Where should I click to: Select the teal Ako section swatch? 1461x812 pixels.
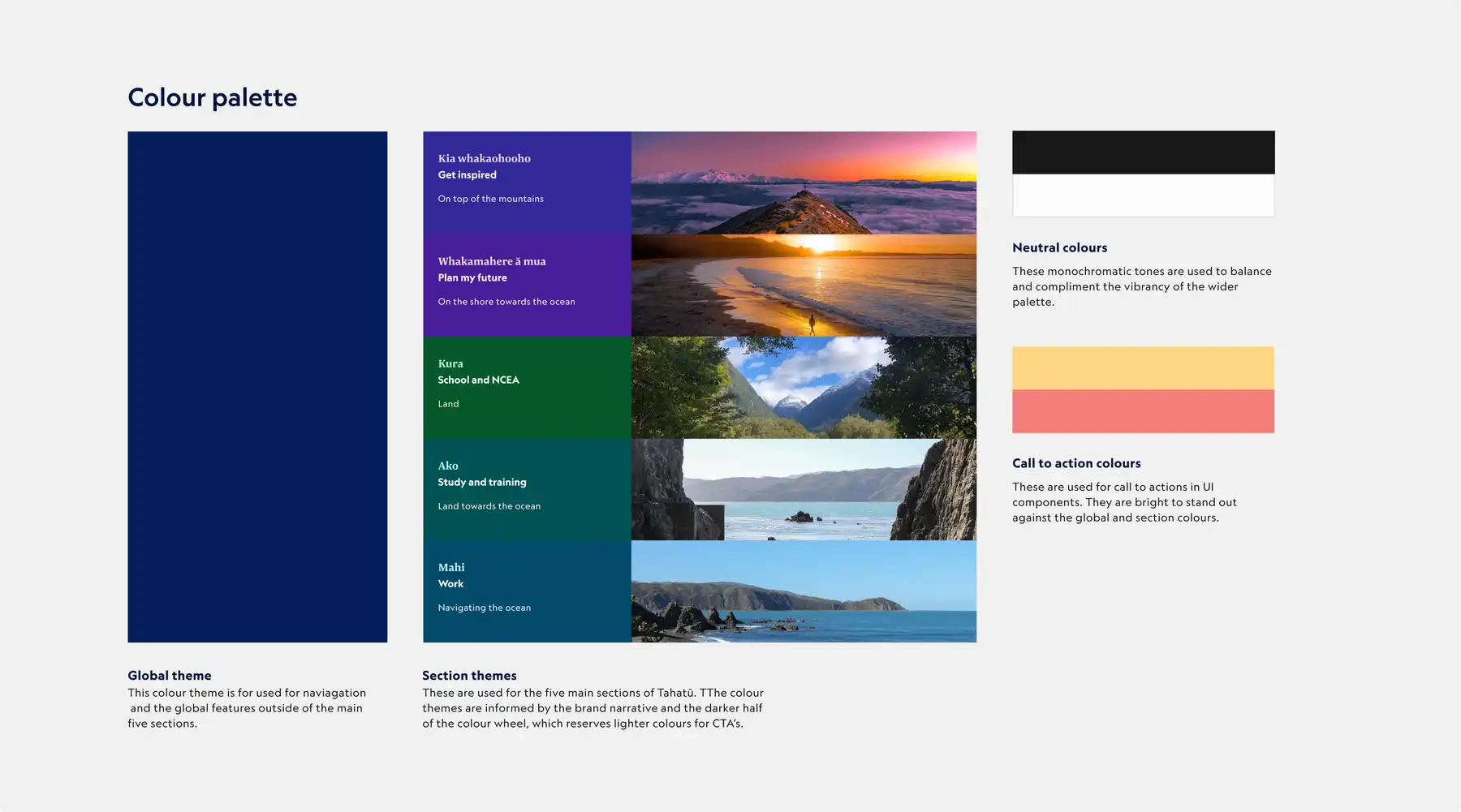(x=526, y=490)
